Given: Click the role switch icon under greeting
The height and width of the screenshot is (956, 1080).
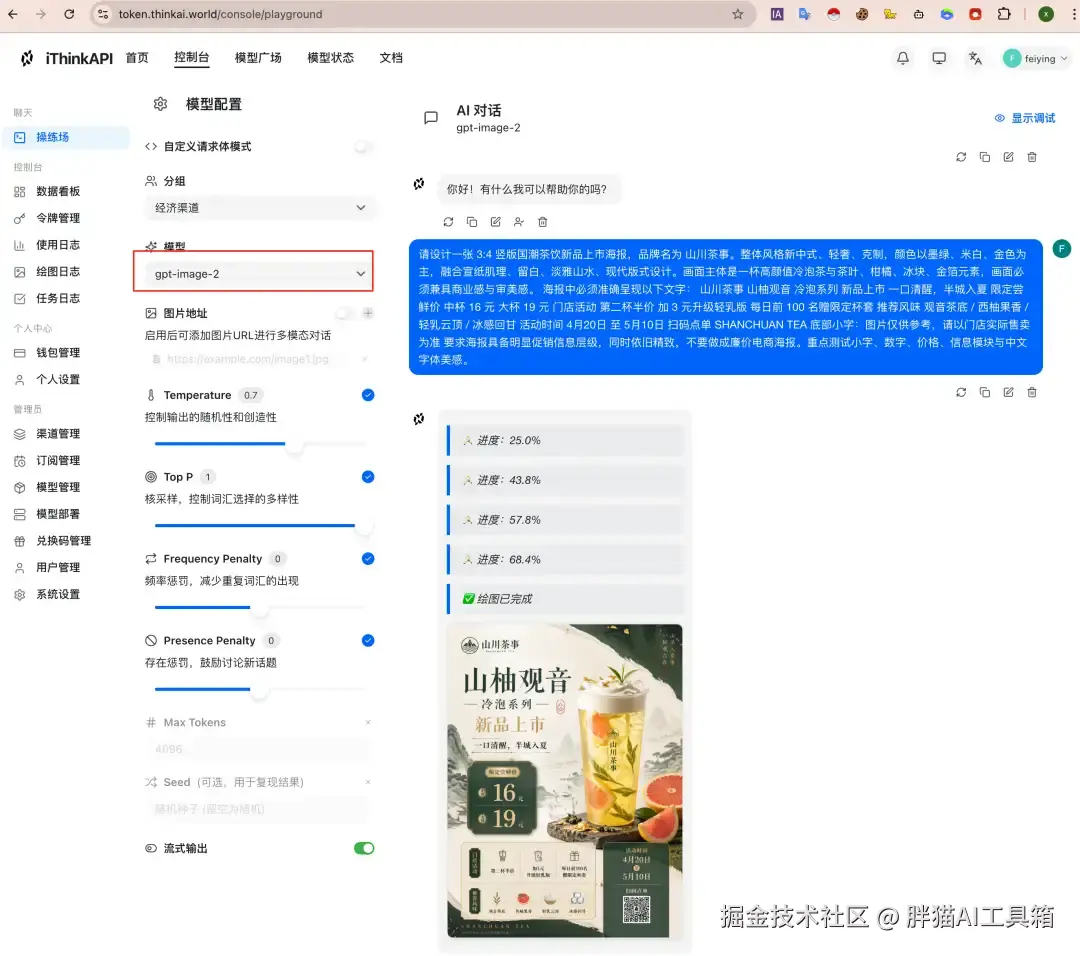Looking at the screenshot, I should (x=519, y=222).
